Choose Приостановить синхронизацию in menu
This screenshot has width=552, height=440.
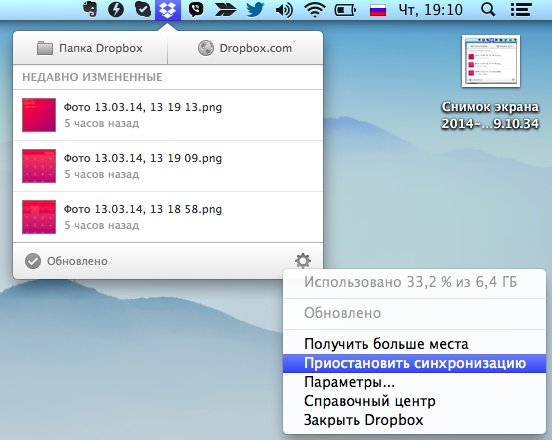tap(414, 363)
